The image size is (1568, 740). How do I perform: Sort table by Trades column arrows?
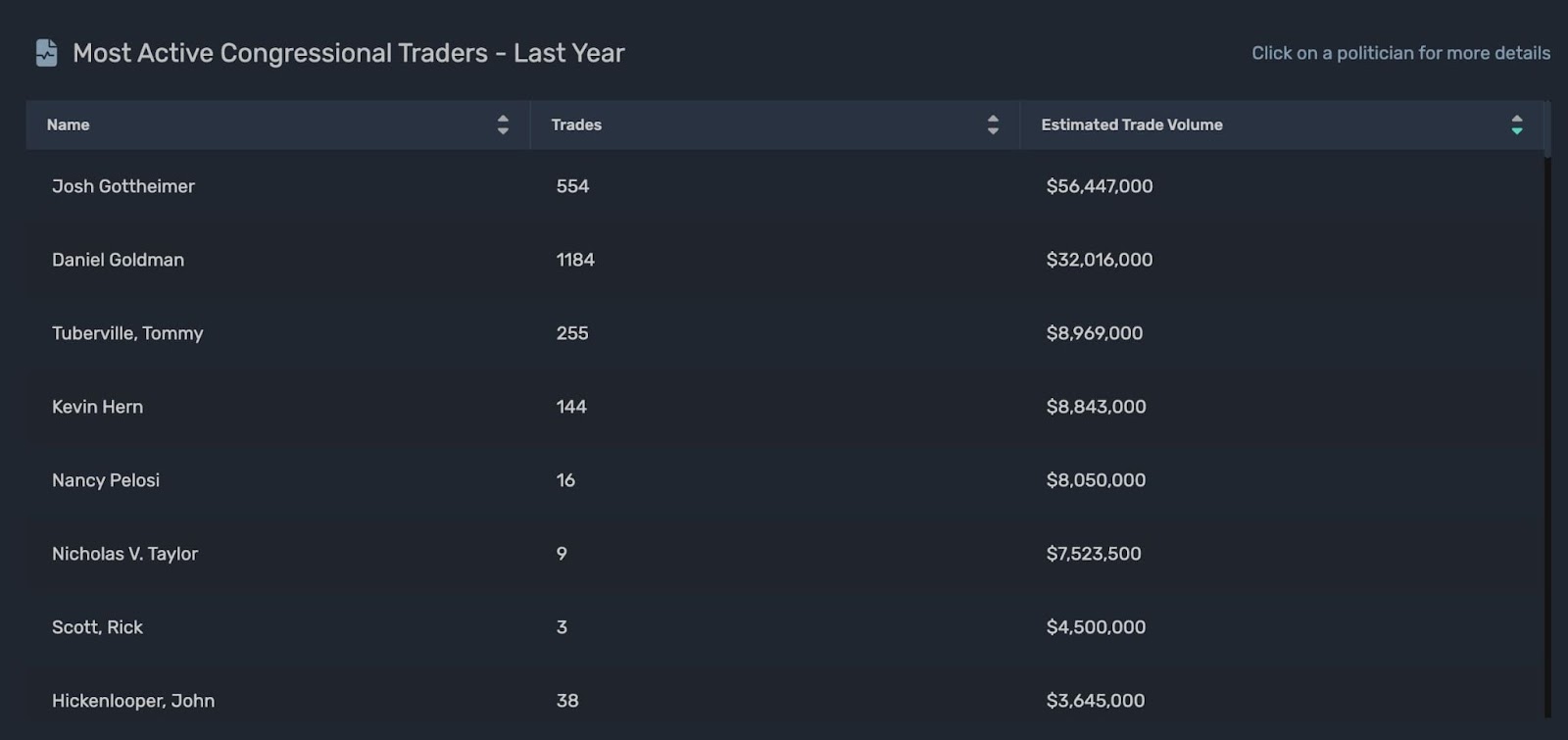993,124
